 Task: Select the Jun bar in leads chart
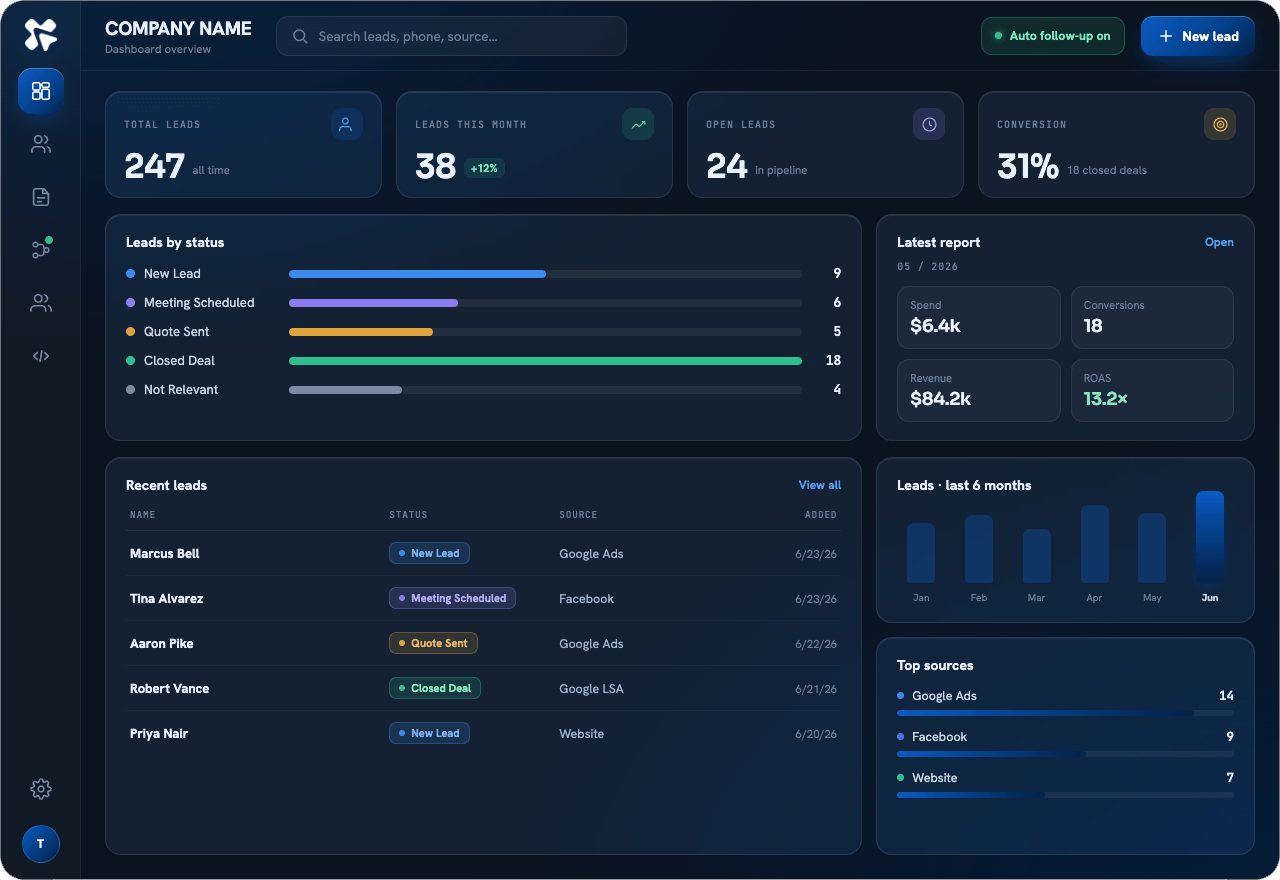(x=1210, y=537)
